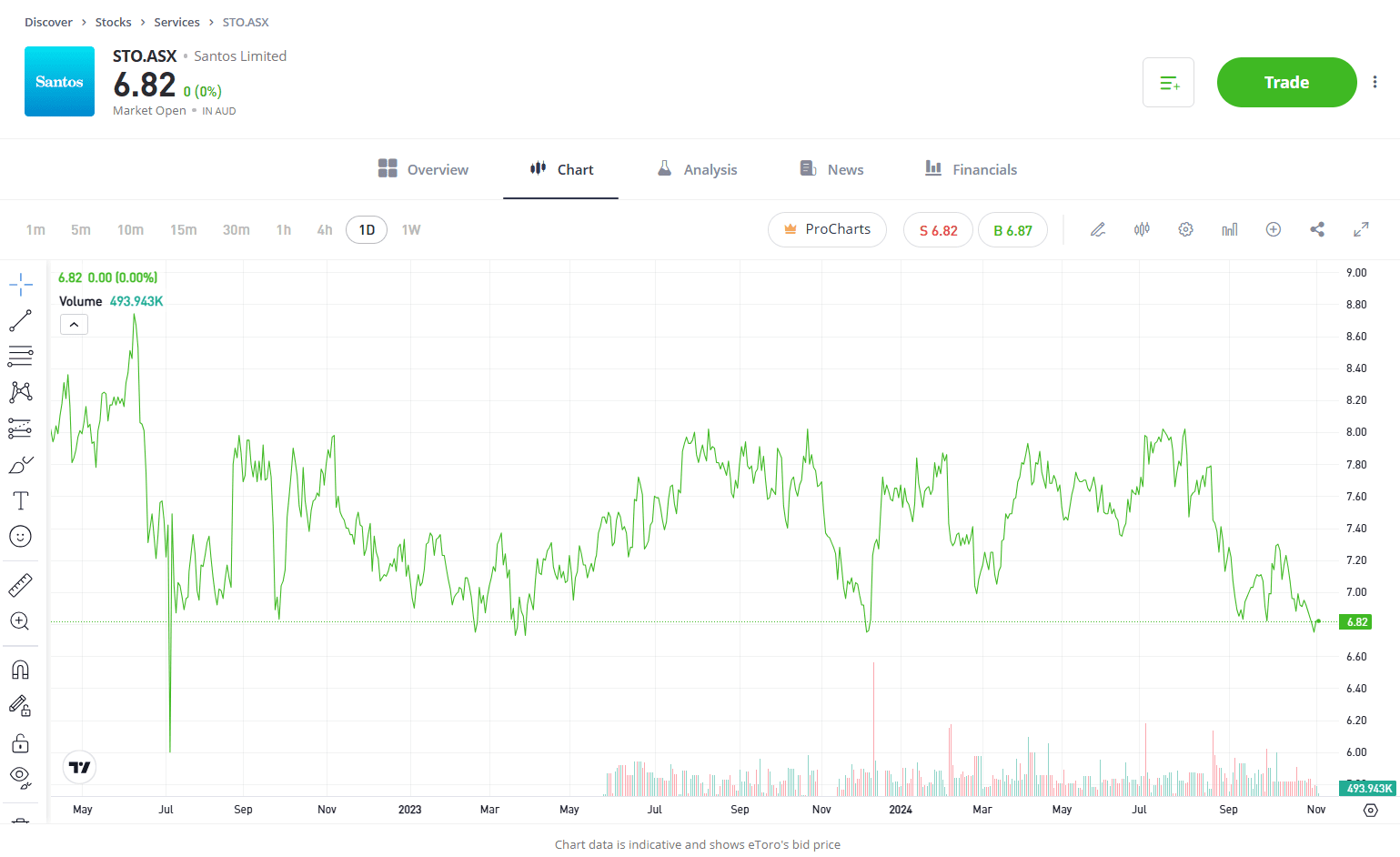This screenshot has height=857, width=1400.
Task: Click the Santos Limited company name
Action: click(x=240, y=56)
